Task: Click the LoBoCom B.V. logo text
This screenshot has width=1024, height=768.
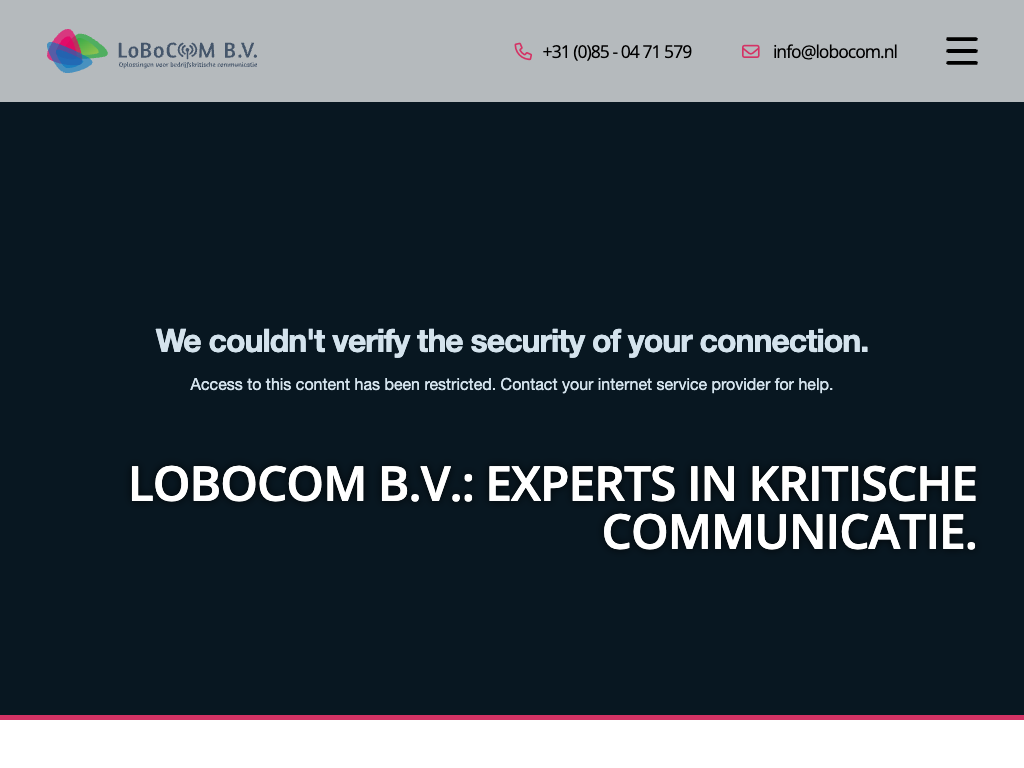Action: coord(187,48)
